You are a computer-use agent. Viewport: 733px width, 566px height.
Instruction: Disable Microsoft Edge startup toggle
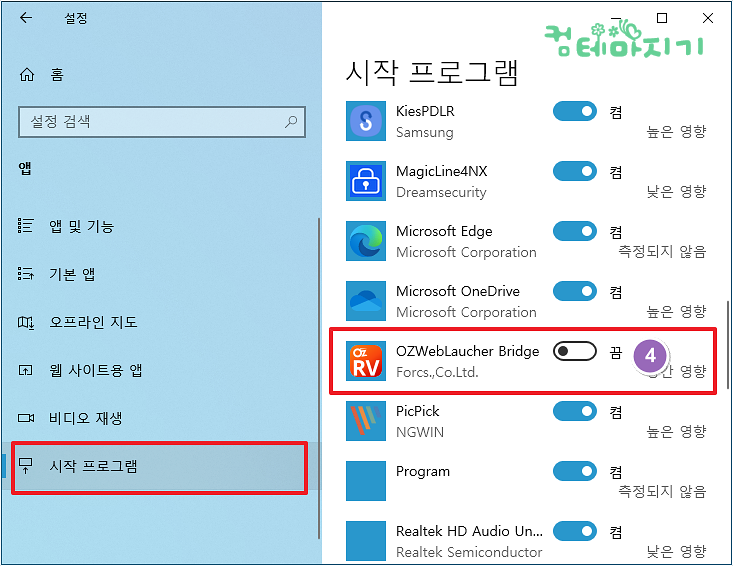point(575,231)
